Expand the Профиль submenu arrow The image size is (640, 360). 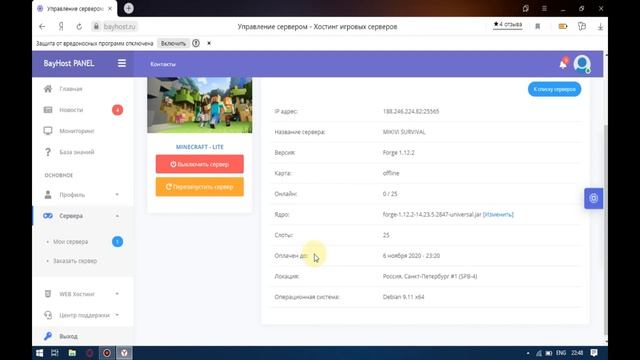[x=117, y=195]
